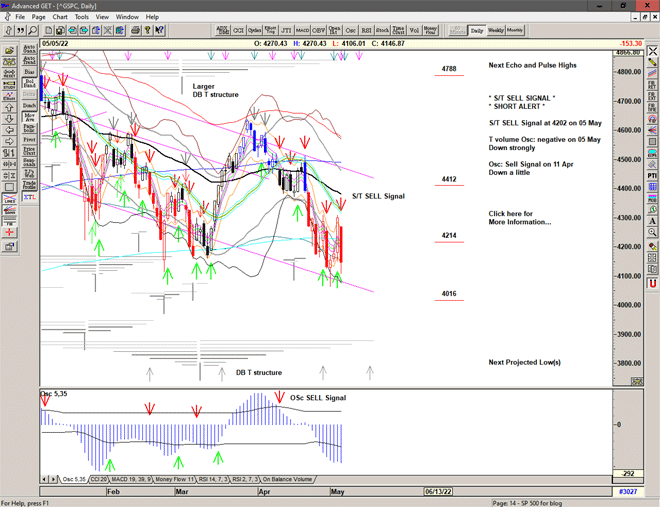660x507 pixels.
Task: Click the open folder icon in left toolbar
Action: point(10,50)
